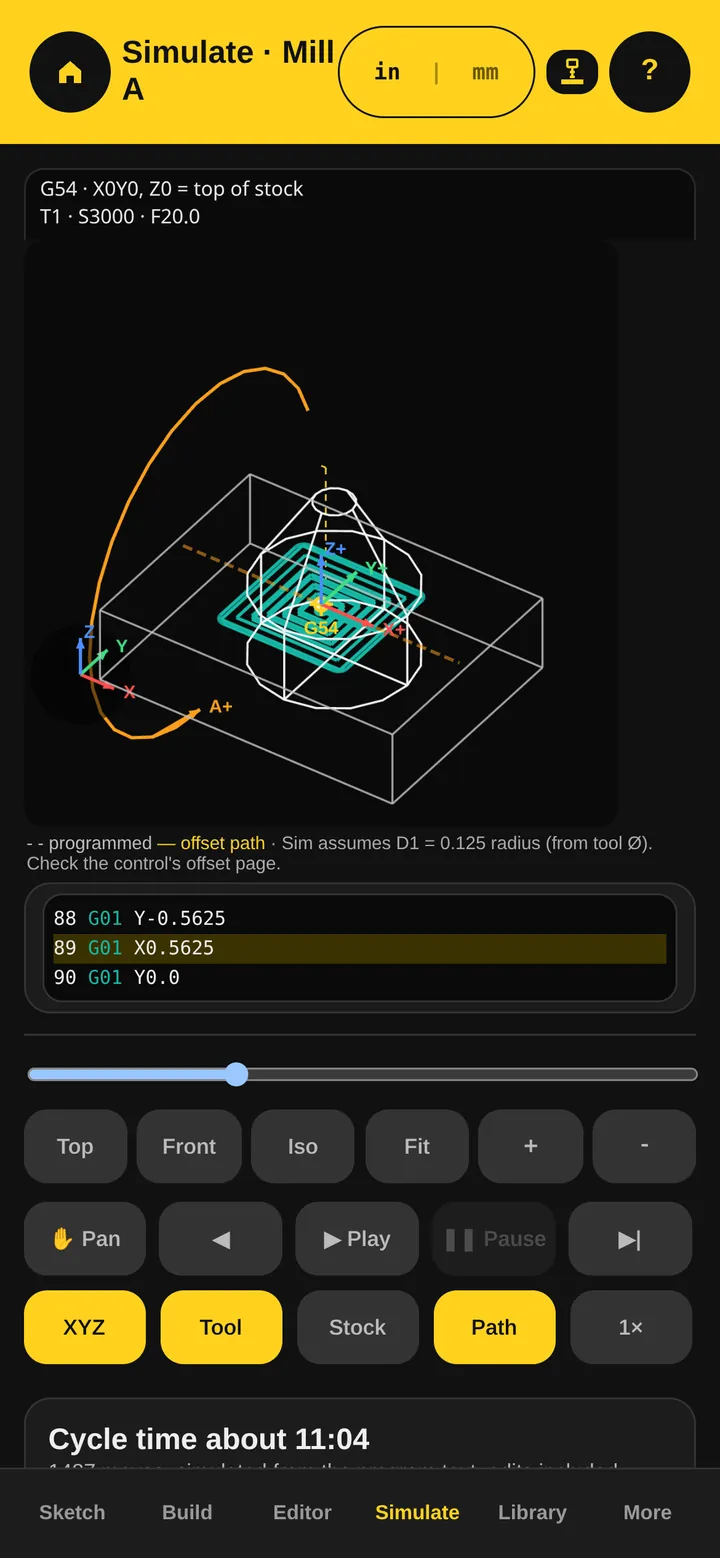The height and width of the screenshot is (1558, 720).
Task: Switch units to inches
Action: [x=387, y=72]
